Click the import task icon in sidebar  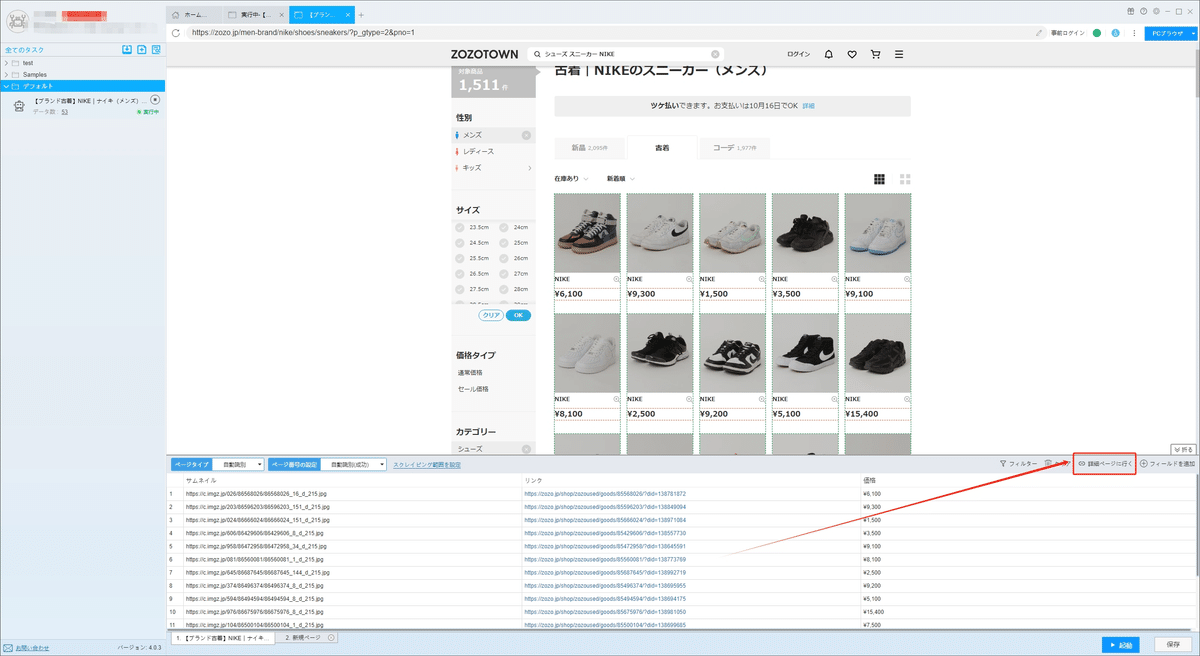click(x=127, y=50)
